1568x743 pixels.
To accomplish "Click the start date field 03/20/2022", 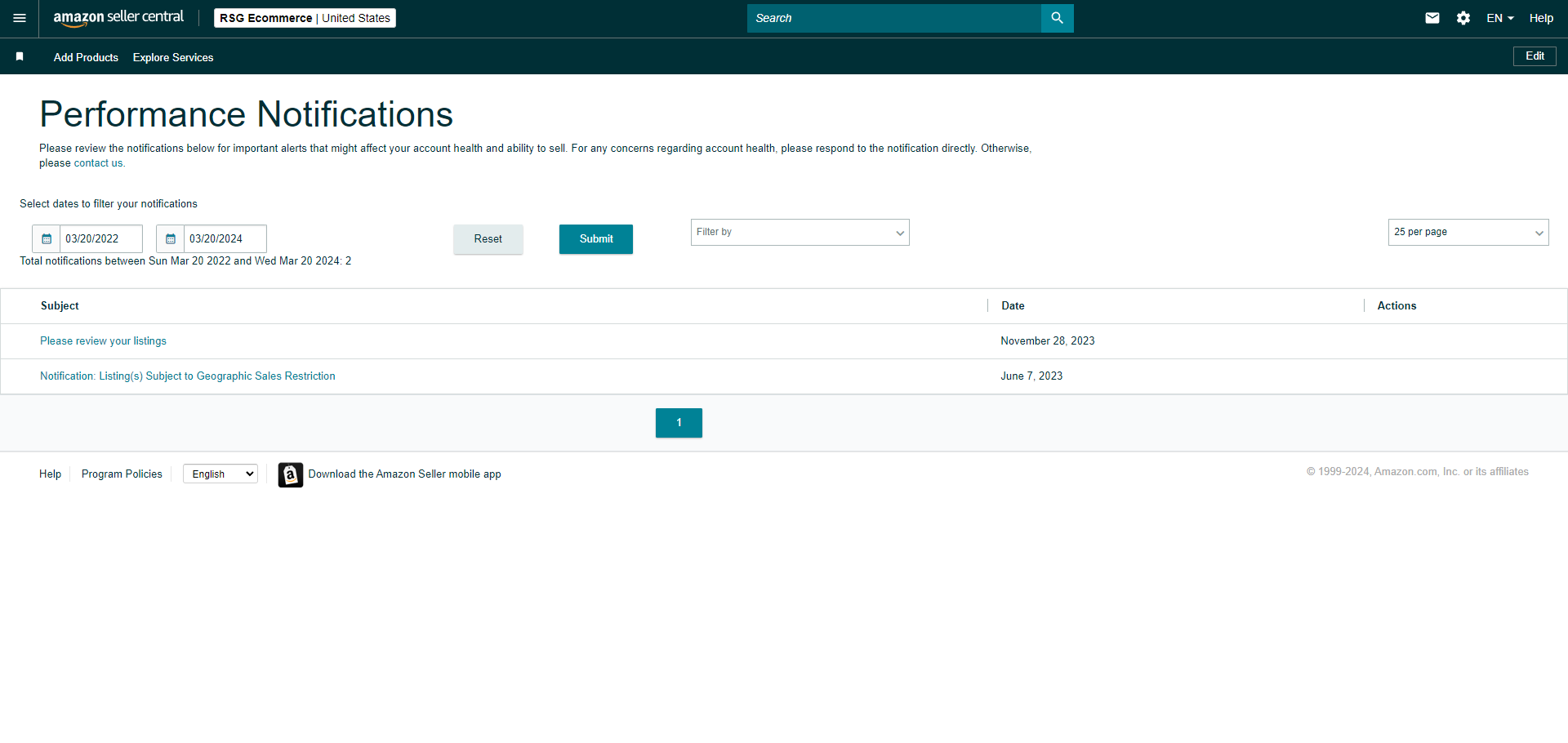I will (x=101, y=238).
